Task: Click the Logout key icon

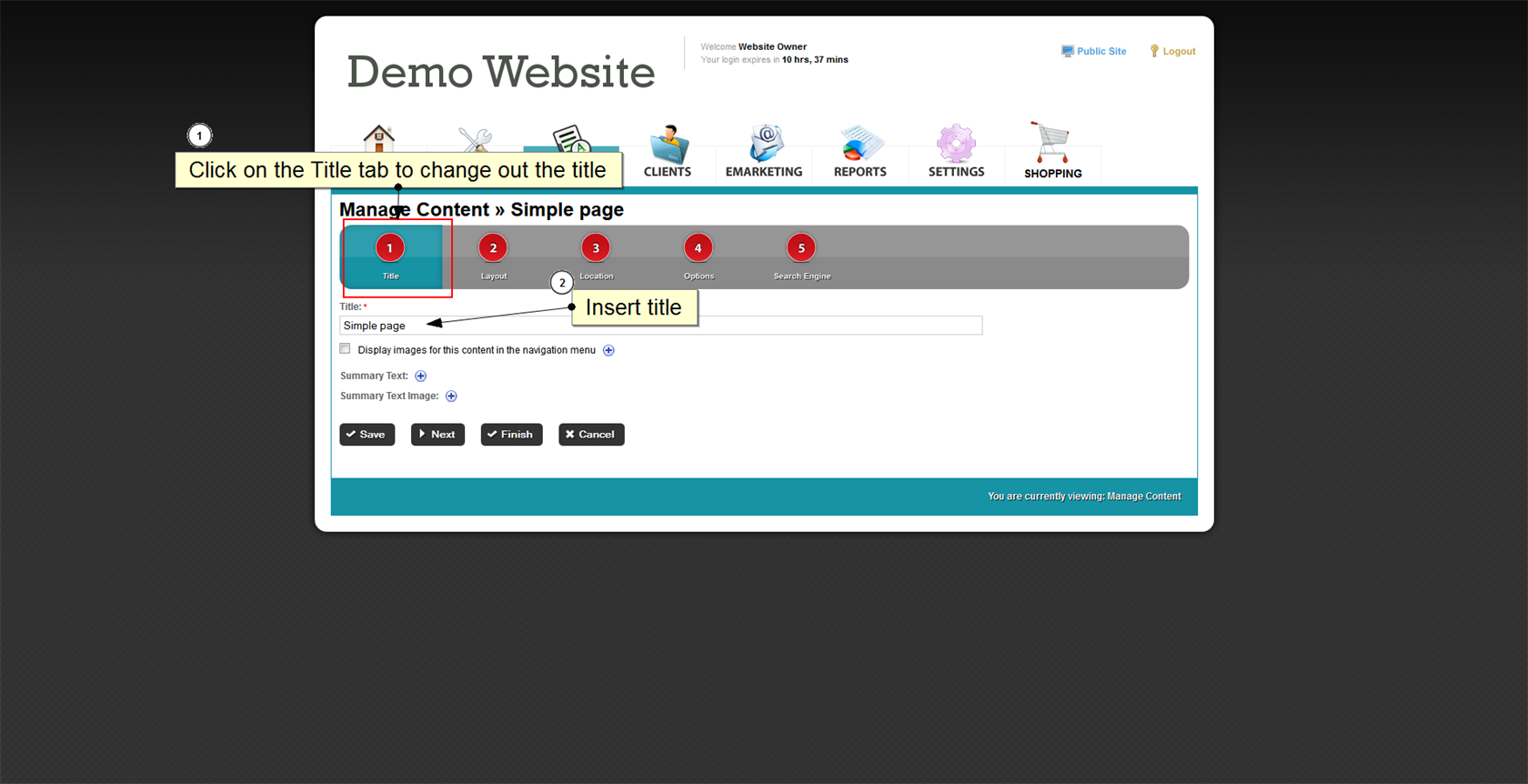Action: tap(1154, 51)
